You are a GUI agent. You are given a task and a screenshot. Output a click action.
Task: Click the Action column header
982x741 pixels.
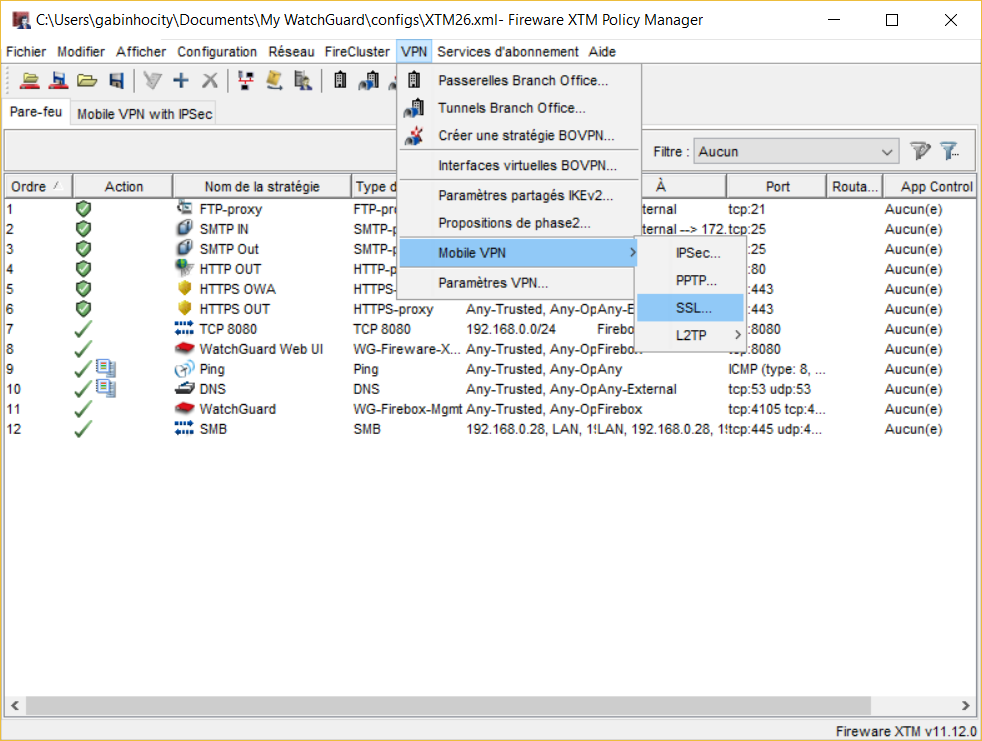tap(123, 187)
